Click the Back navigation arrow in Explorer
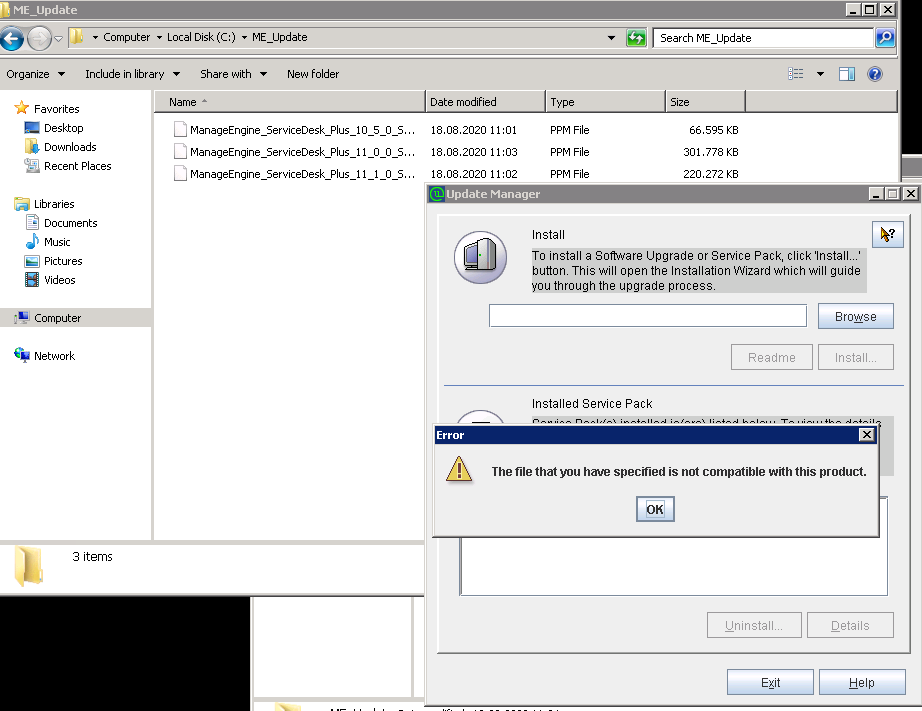Image resolution: width=922 pixels, height=711 pixels. coord(12,39)
